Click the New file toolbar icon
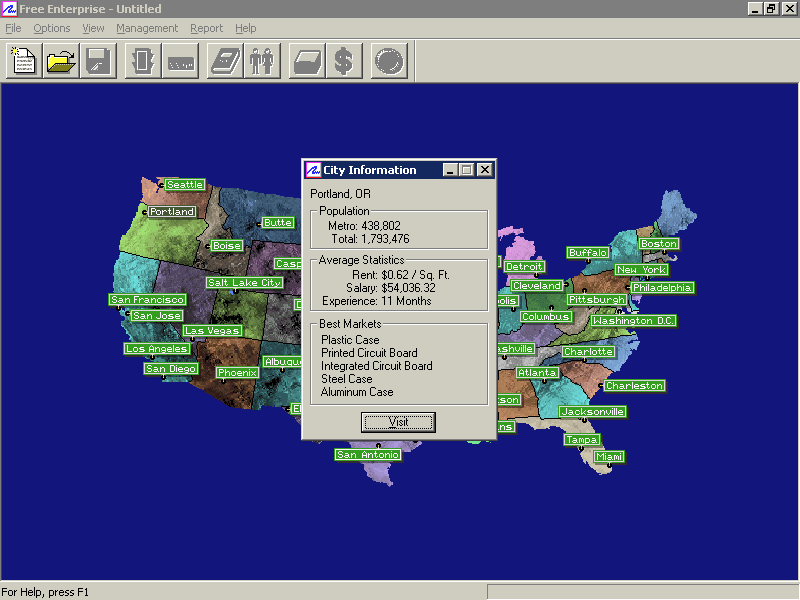Viewport: 800px width, 600px height. (x=23, y=62)
